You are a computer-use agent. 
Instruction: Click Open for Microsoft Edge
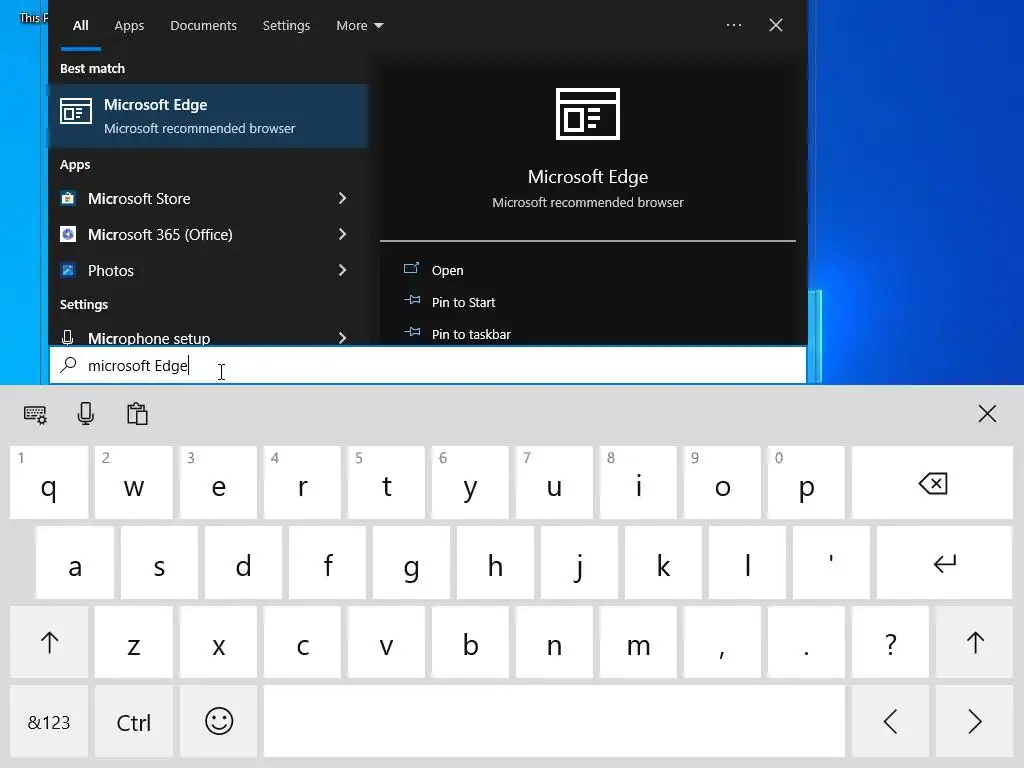[x=447, y=270]
